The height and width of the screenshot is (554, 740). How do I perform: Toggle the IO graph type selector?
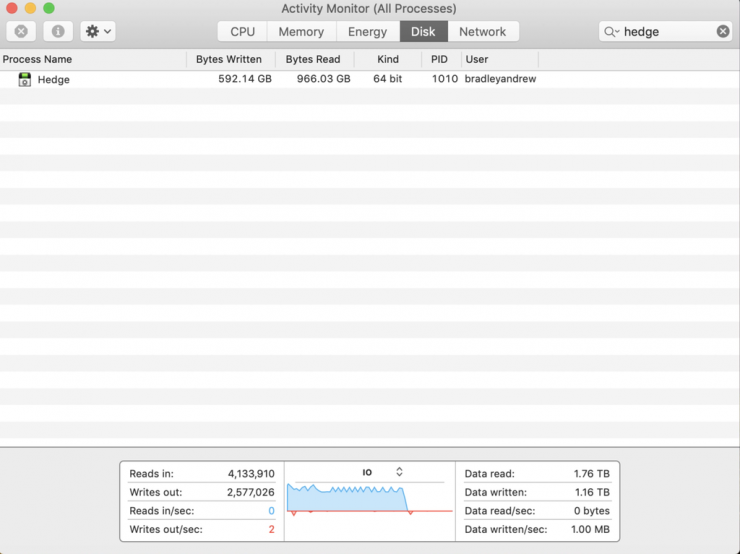399,472
